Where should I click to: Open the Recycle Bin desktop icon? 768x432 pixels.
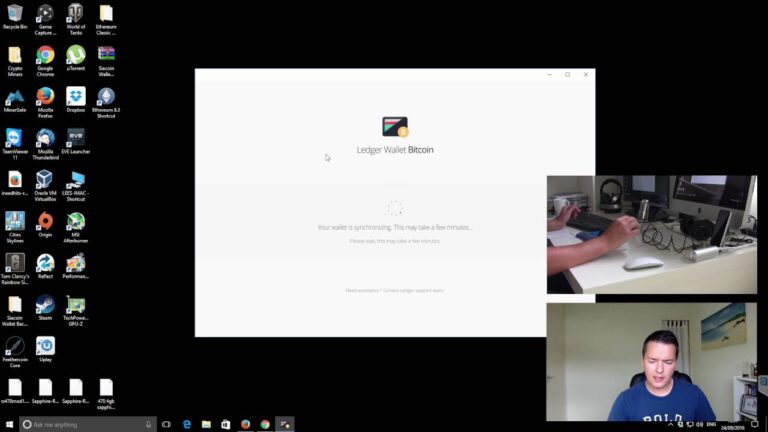click(14, 14)
